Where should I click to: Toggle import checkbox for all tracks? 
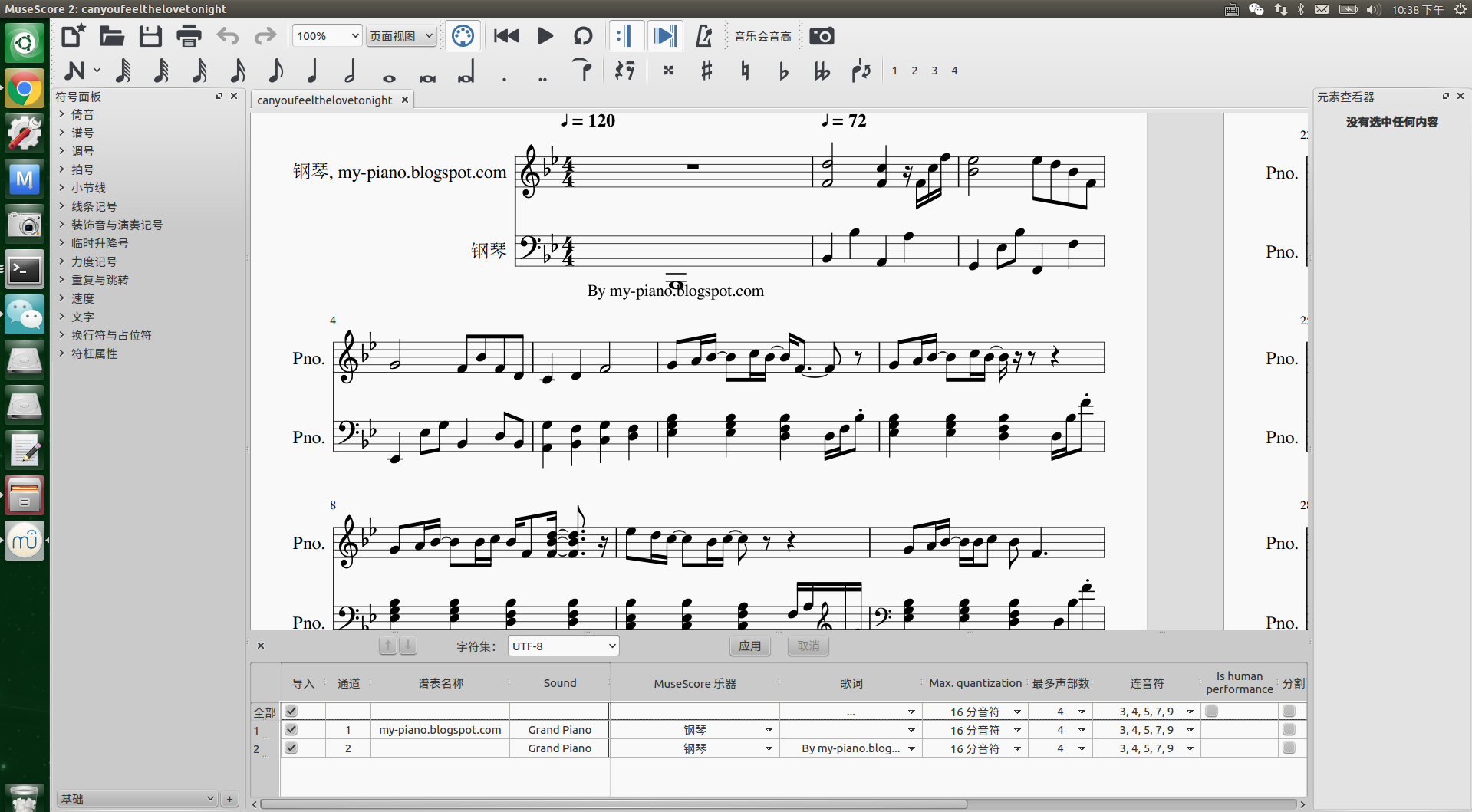coord(291,711)
